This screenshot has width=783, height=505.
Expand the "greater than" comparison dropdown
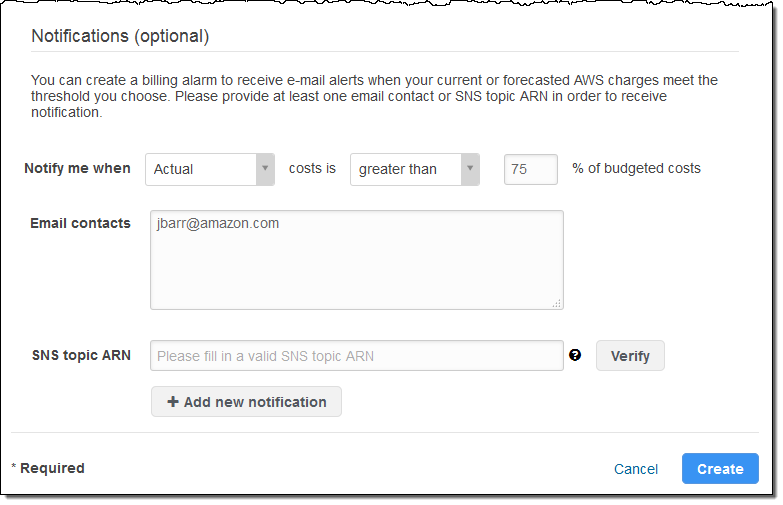tap(414, 169)
